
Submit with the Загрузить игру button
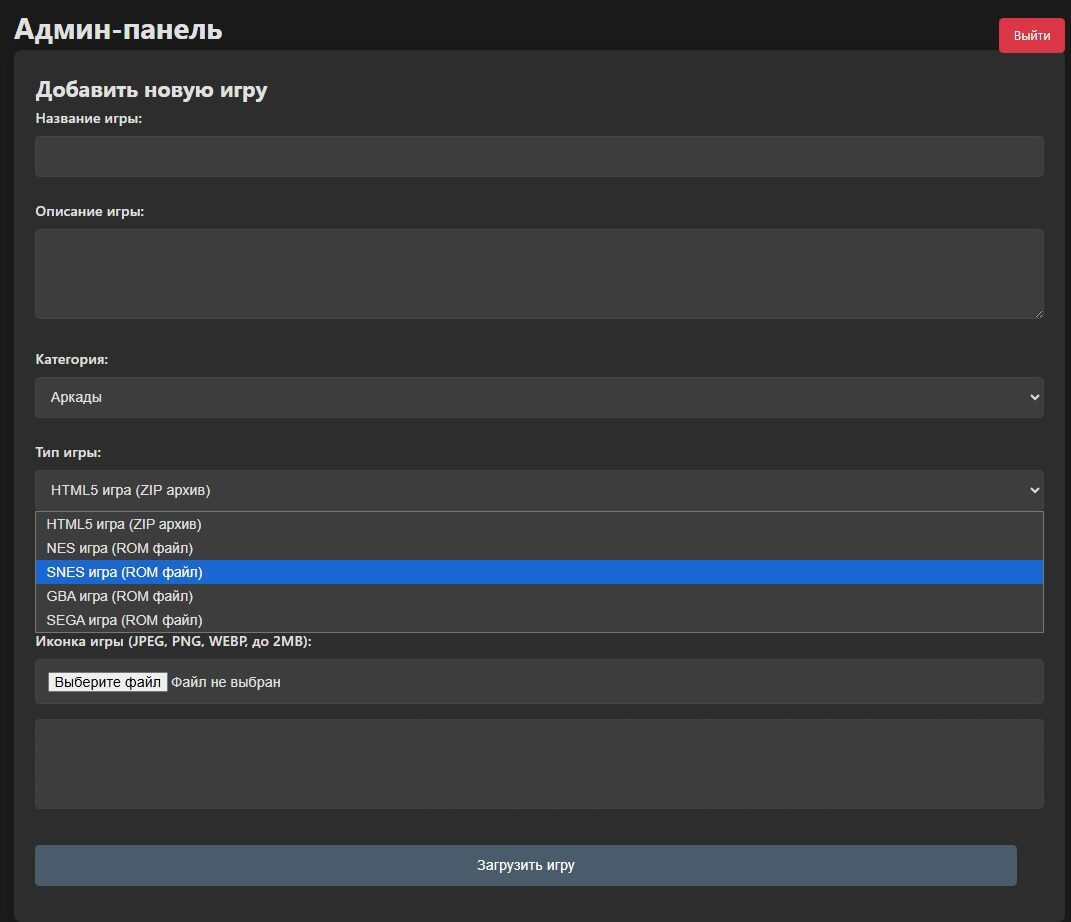[526, 865]
